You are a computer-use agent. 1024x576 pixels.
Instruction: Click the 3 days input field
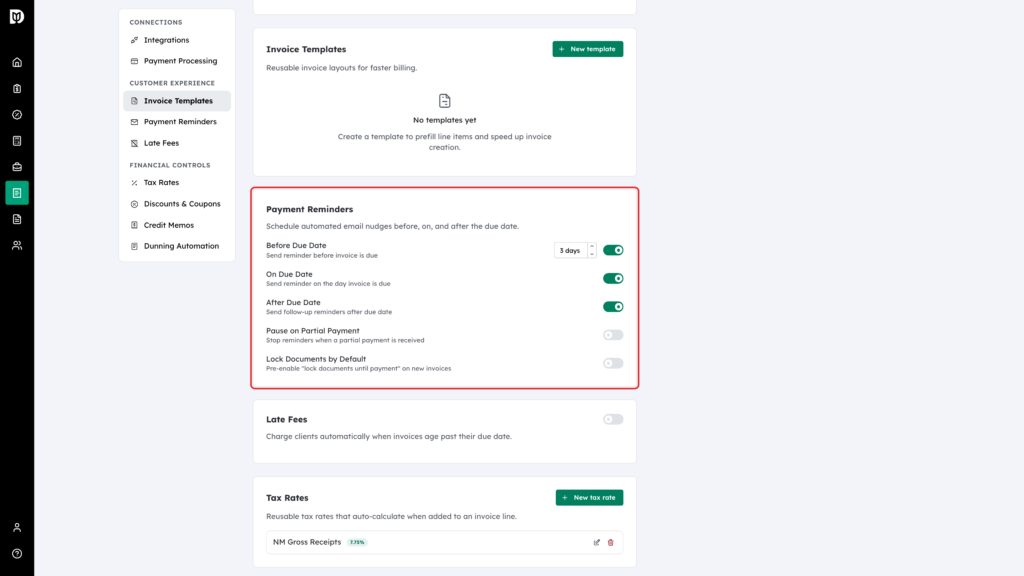click(x=571, y=251)
